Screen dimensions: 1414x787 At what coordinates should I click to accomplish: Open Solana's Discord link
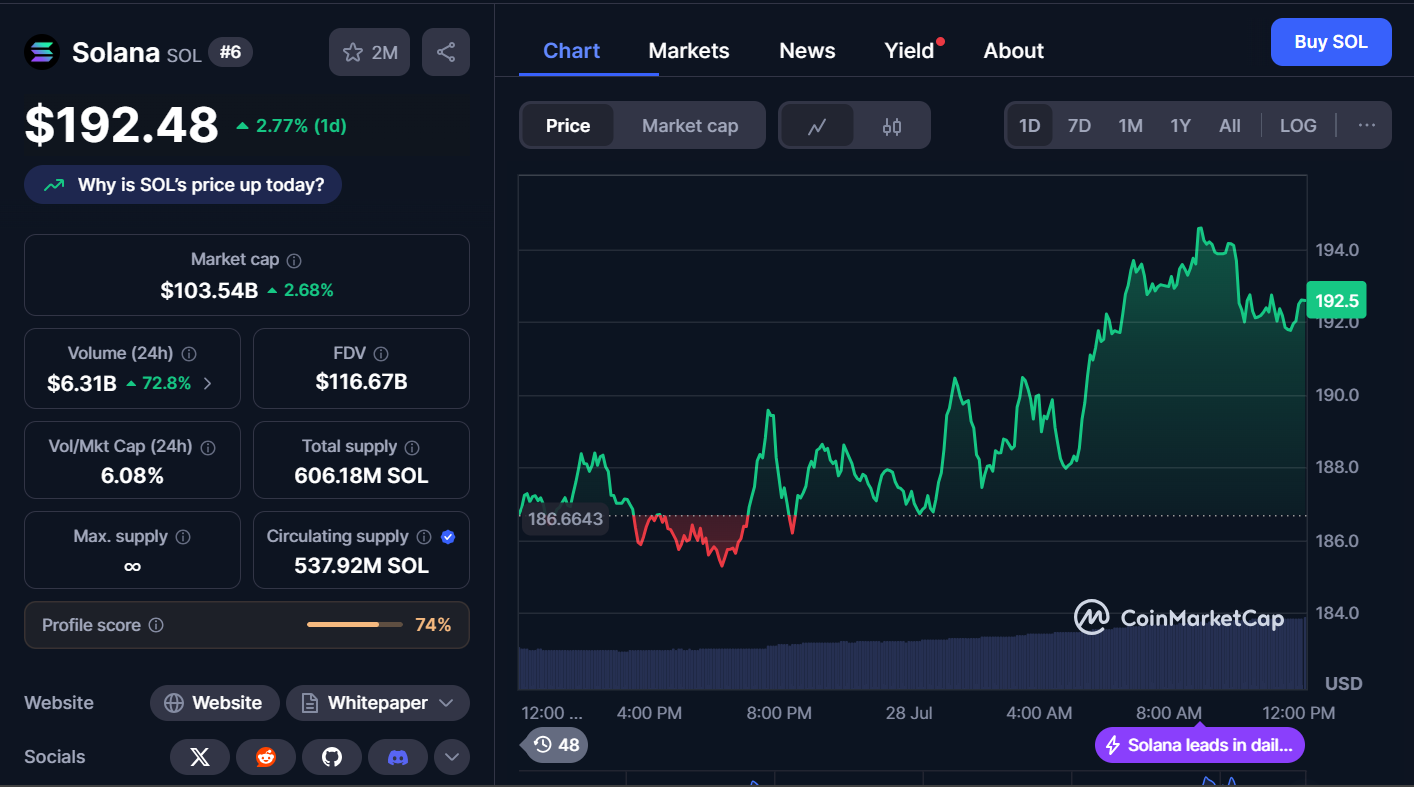(398, 757)
